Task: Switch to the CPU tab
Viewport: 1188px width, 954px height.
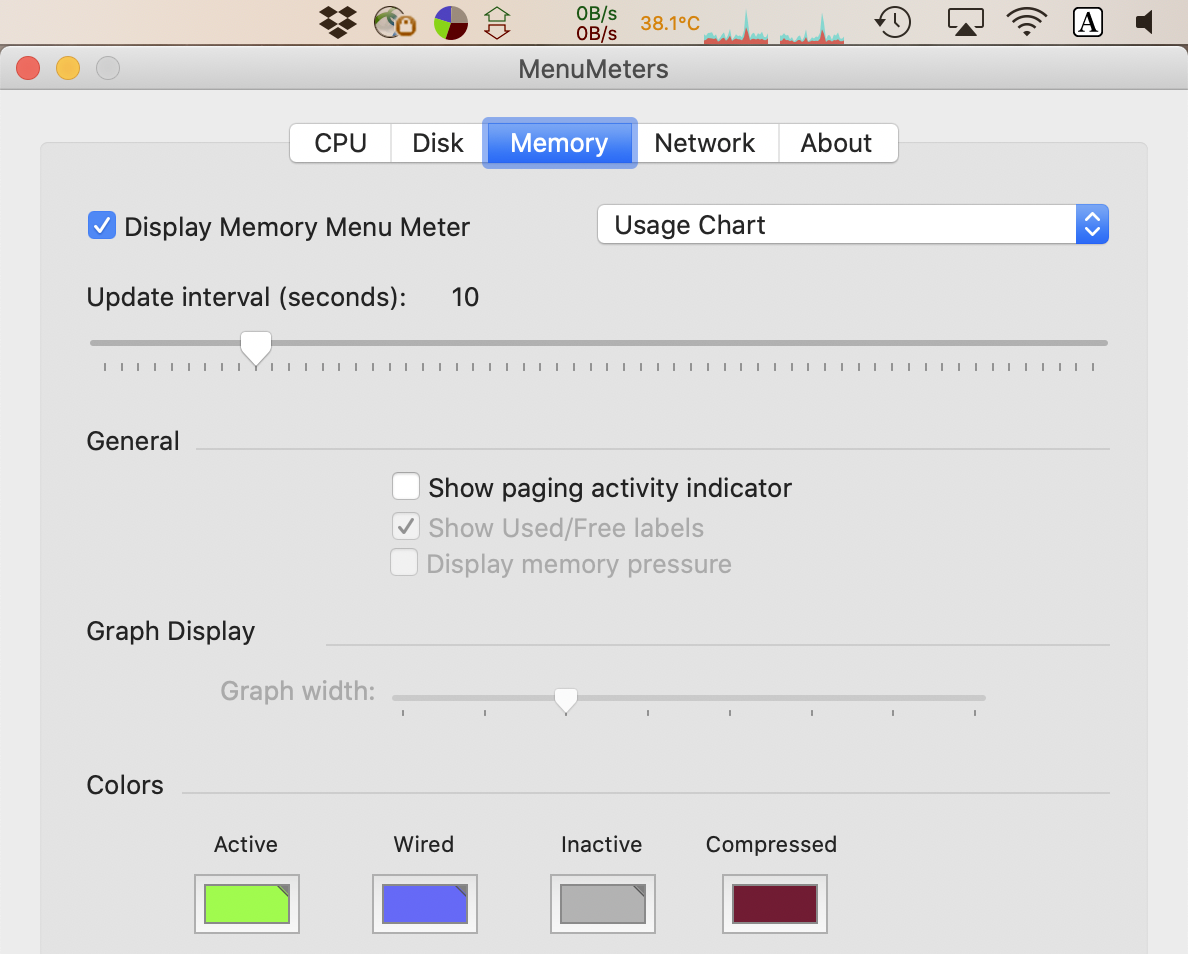Action: click(340, 143)
